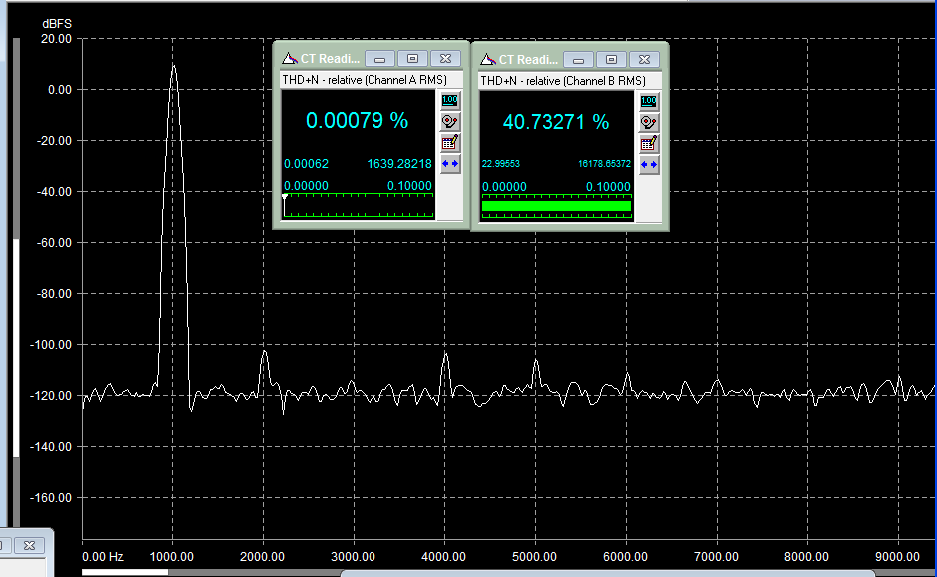Open the data logging icon in Channel A readout
The width and height of the screenshot is (937, 577).
(450, 143)
